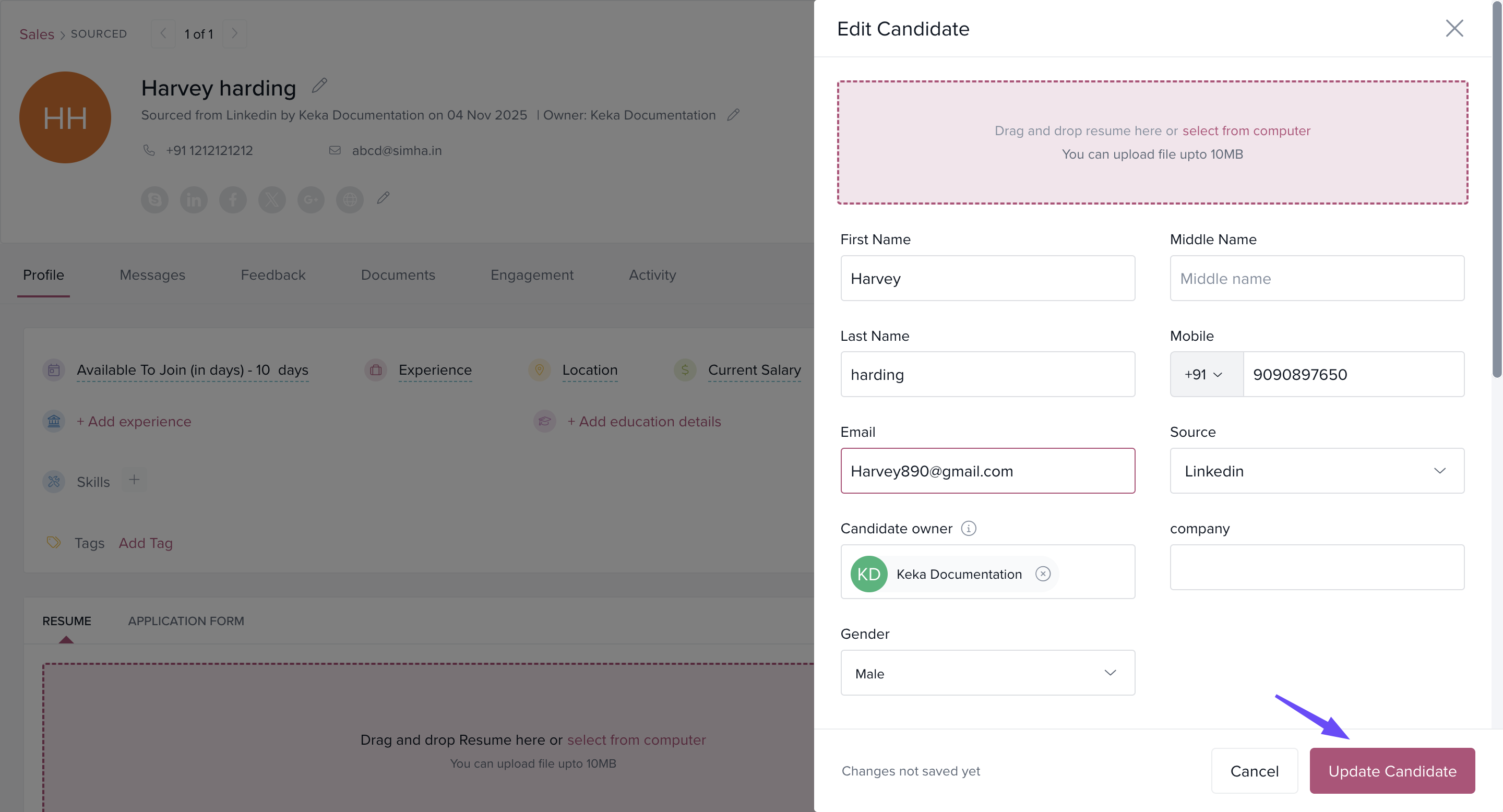1503x812 pixels.
Task: Open the Source dropdown showing Linkedin
Action: tap(1316, 471)
